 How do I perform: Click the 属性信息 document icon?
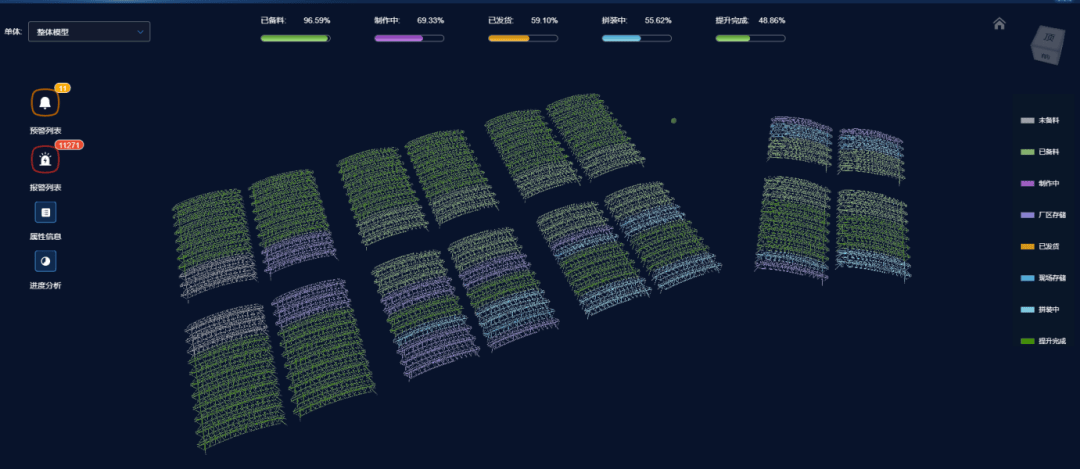tap(45, 212)
